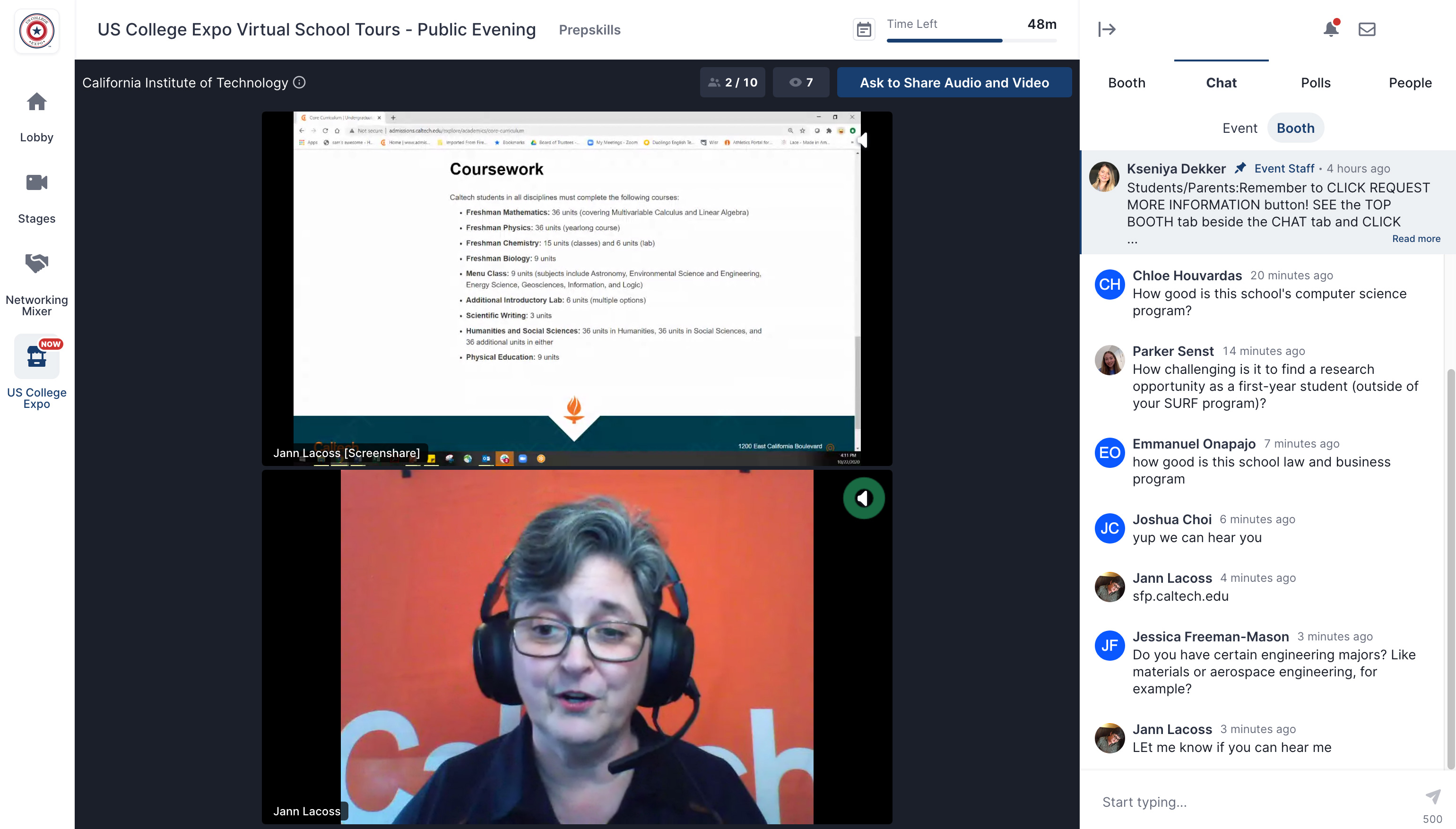The height and width of the screenshot is (829, 1456).
Task: Click Jann Lacoss webcam video
Action: click(x=577, y=647)
